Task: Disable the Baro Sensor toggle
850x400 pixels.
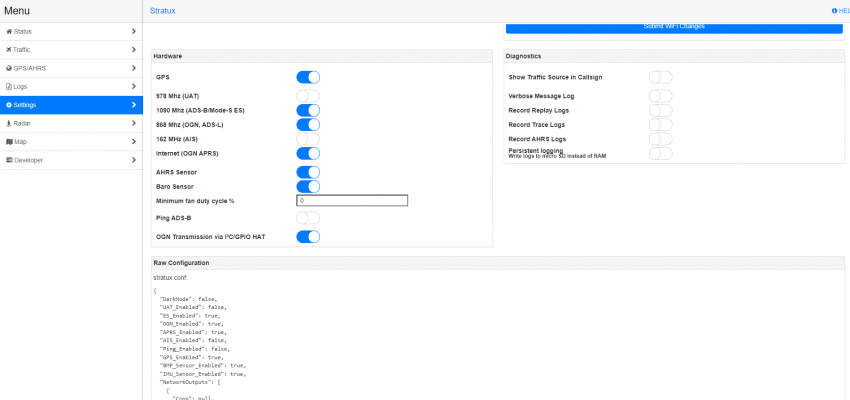Action: click(x=308, y=186)
